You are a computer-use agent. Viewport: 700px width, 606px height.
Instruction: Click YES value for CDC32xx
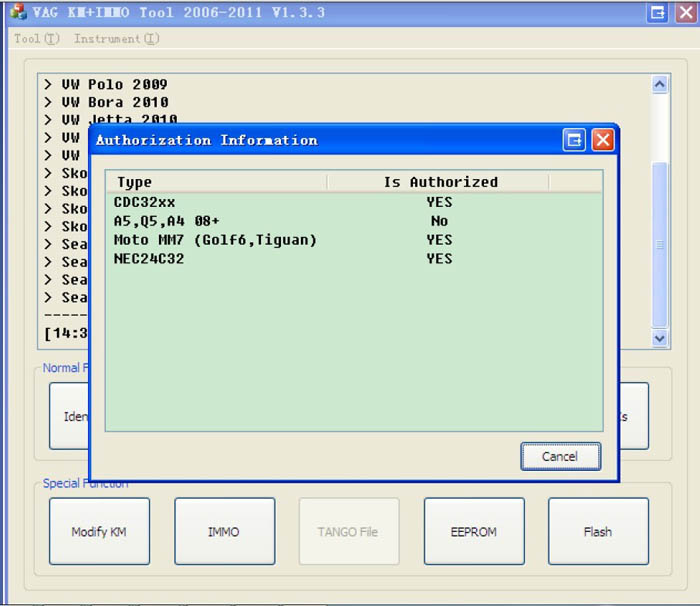point(439,202)
